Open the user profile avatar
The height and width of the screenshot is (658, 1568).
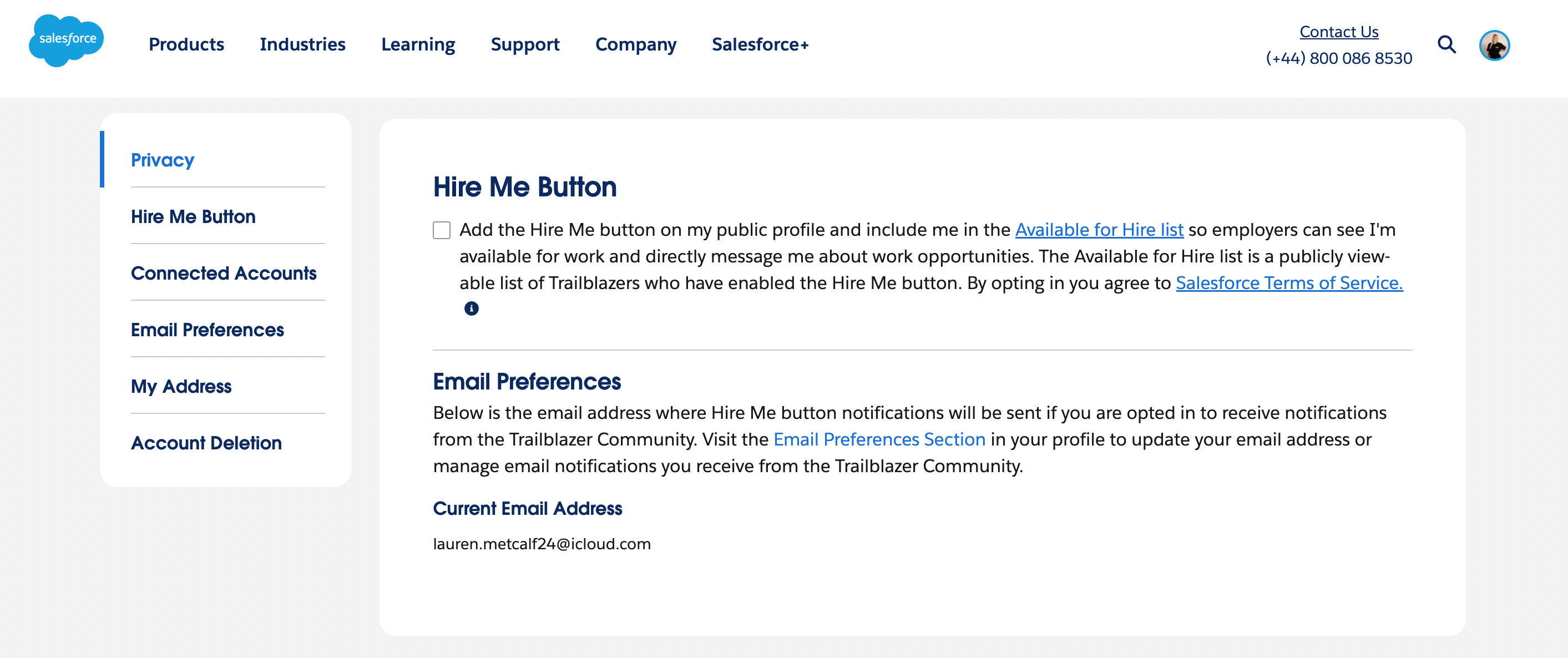(1494, 45)
